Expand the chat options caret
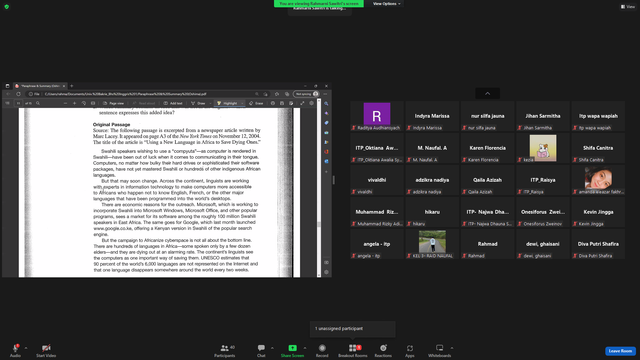 [272, 348]
